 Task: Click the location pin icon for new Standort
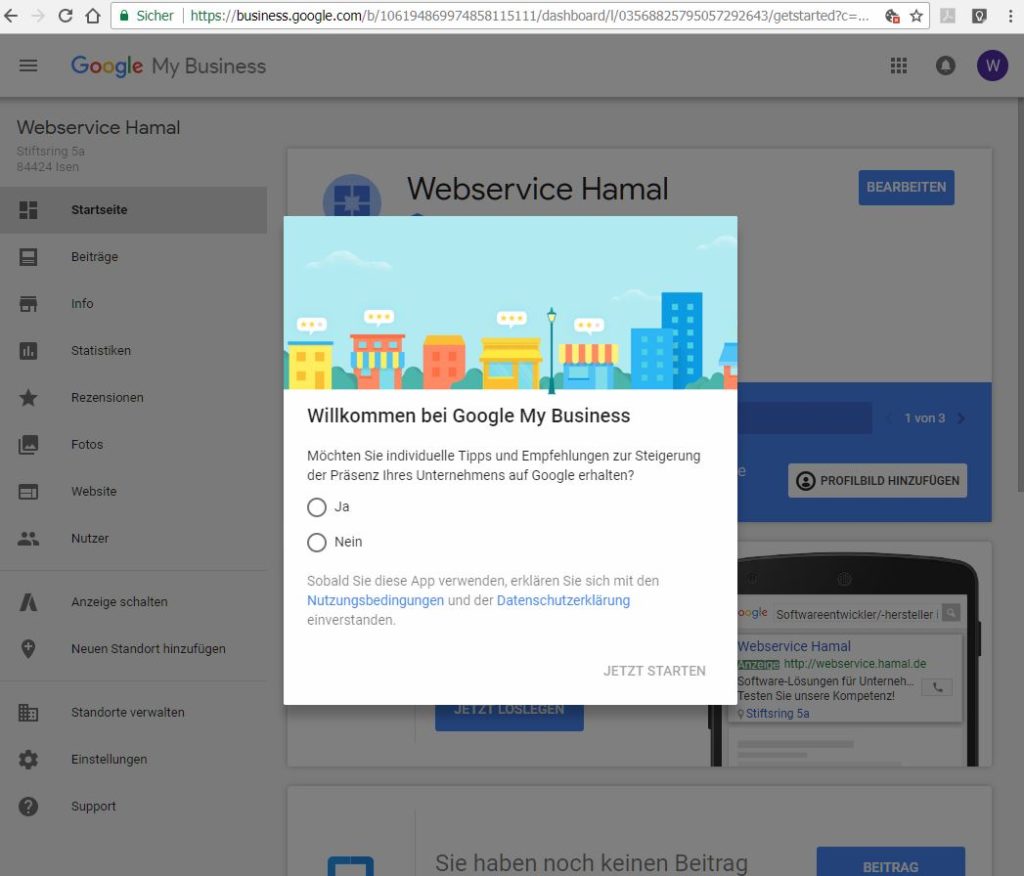pyautogui.click(x=28, y=649)
